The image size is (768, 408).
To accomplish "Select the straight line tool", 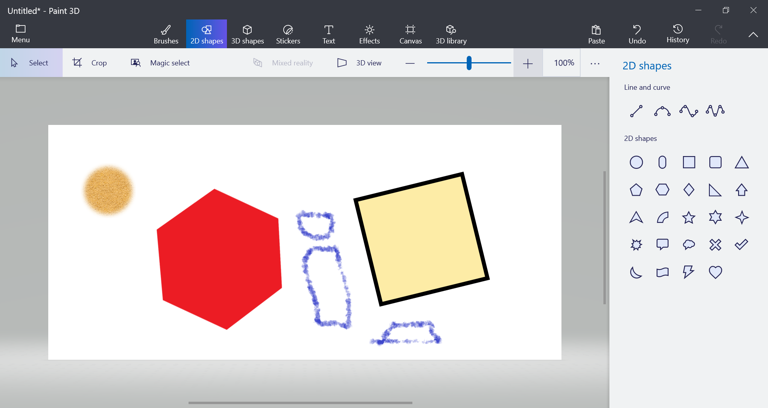I will tap(636, 111).
